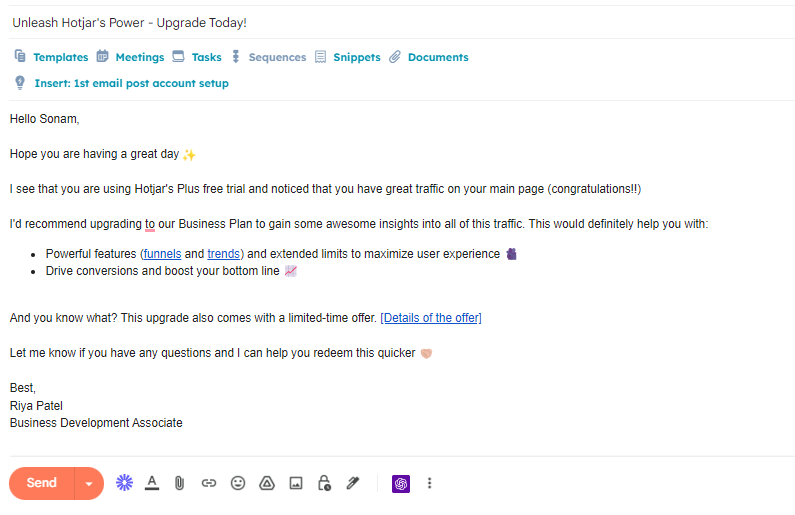
Task: Click the Tasks window icon
Action: pos(178,56)
